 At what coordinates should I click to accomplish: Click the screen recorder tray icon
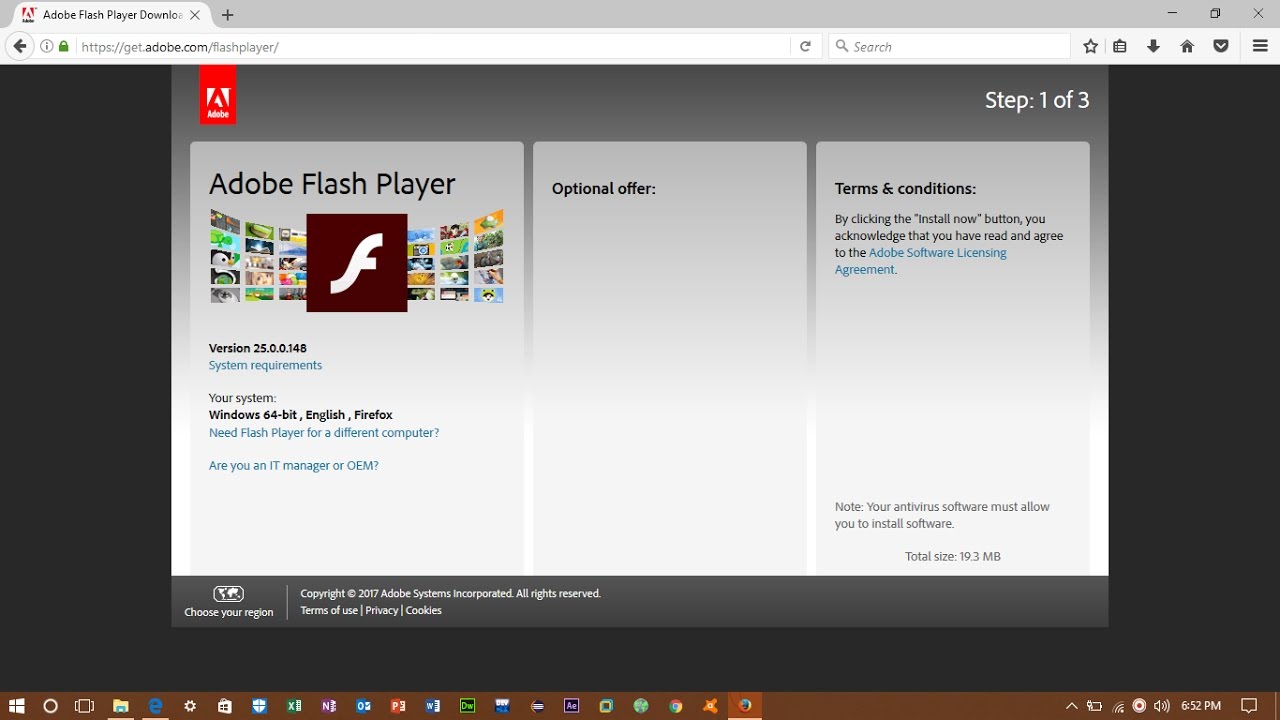(1139, 706)
